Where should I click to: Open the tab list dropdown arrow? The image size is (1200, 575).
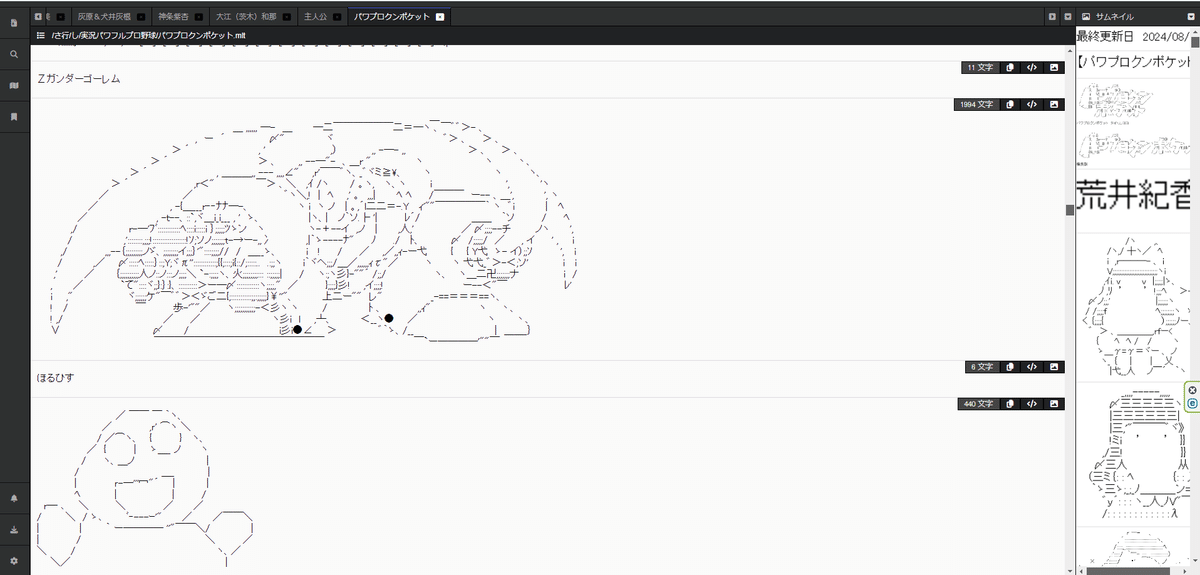pyautogui.click(x=1068, y=17)
